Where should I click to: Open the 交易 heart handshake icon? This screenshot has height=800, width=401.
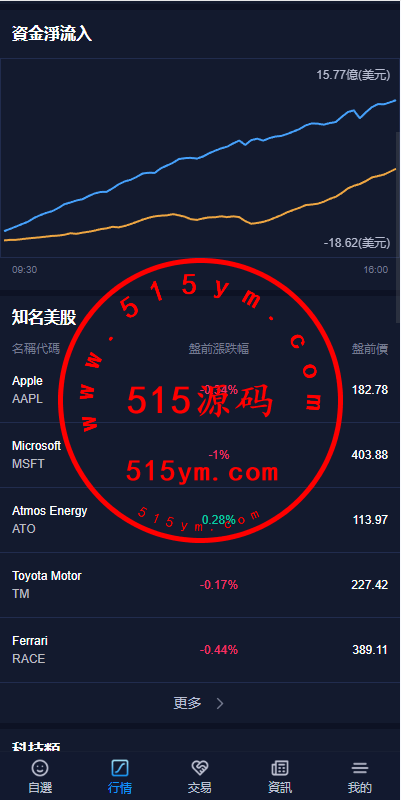click(199, 768)
